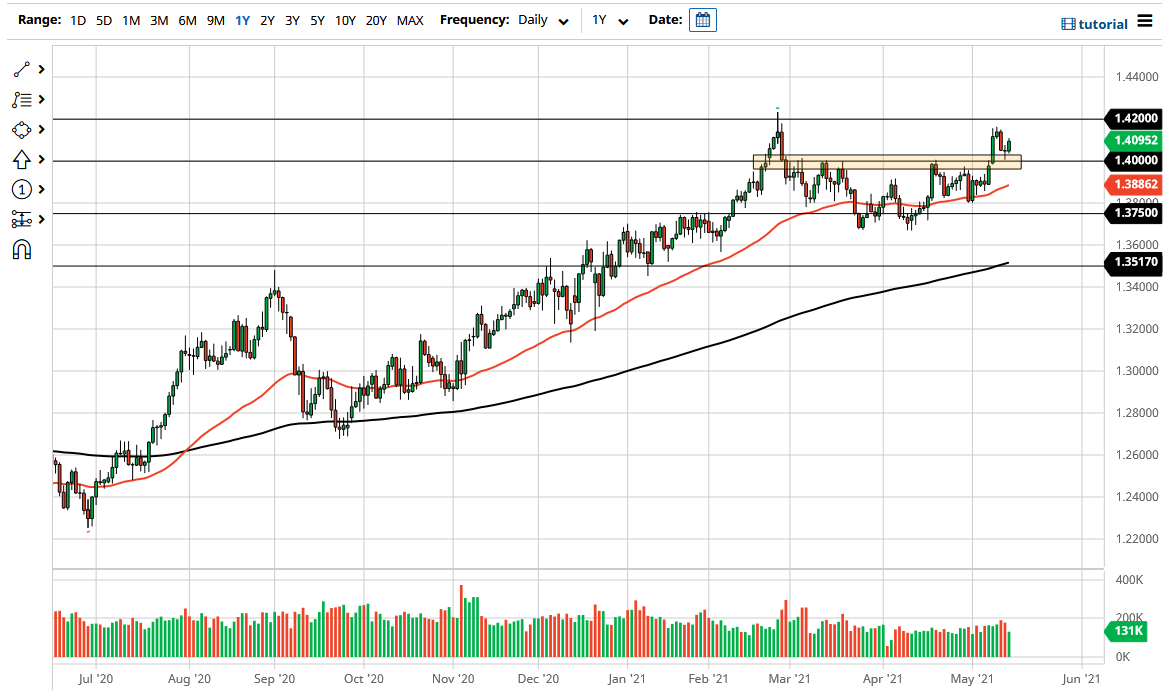Select the 5Y range button

pyautogui.click(x=317, y=19)
